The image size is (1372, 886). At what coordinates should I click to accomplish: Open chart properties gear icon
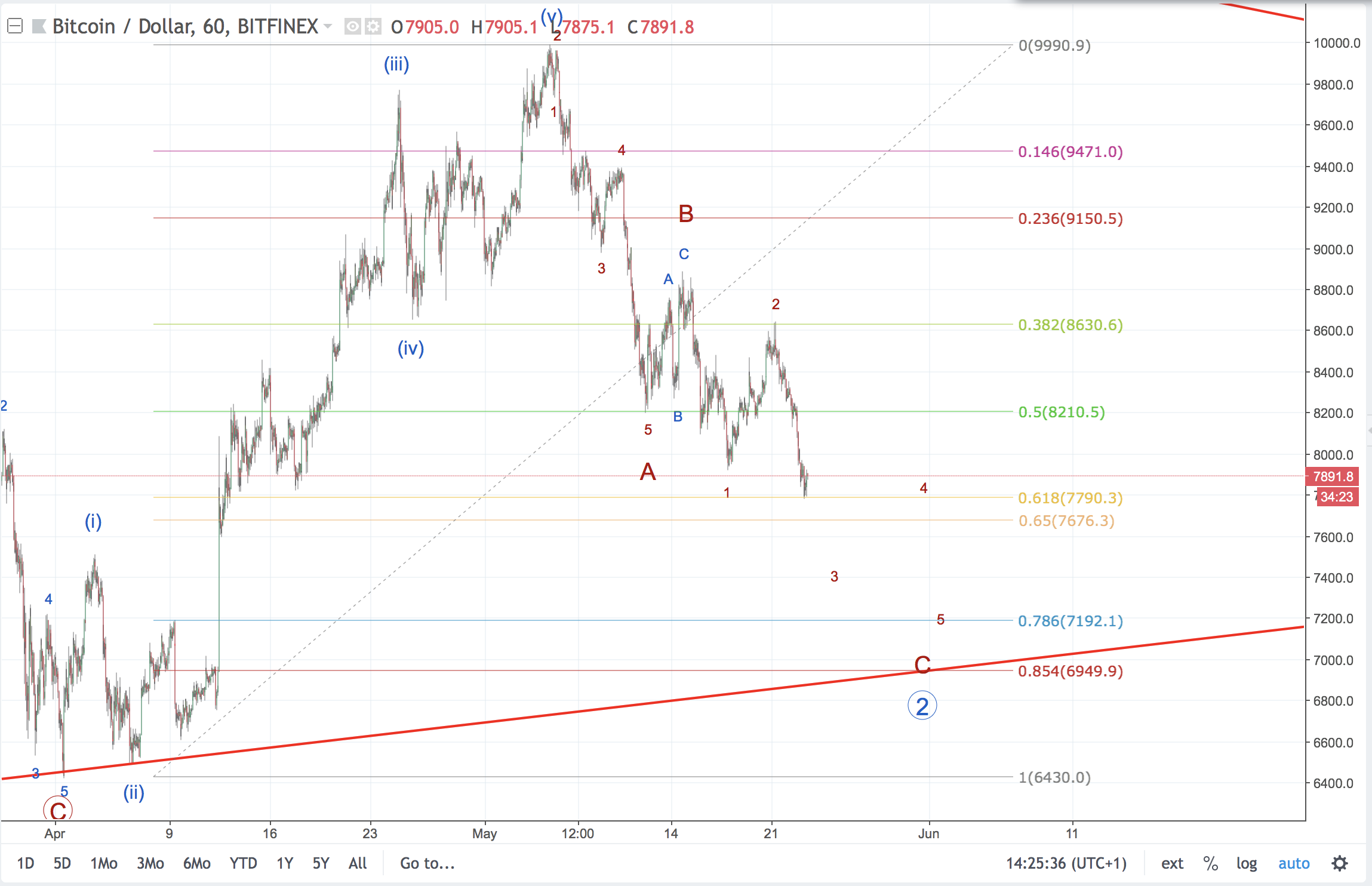tap(1340, 863)
